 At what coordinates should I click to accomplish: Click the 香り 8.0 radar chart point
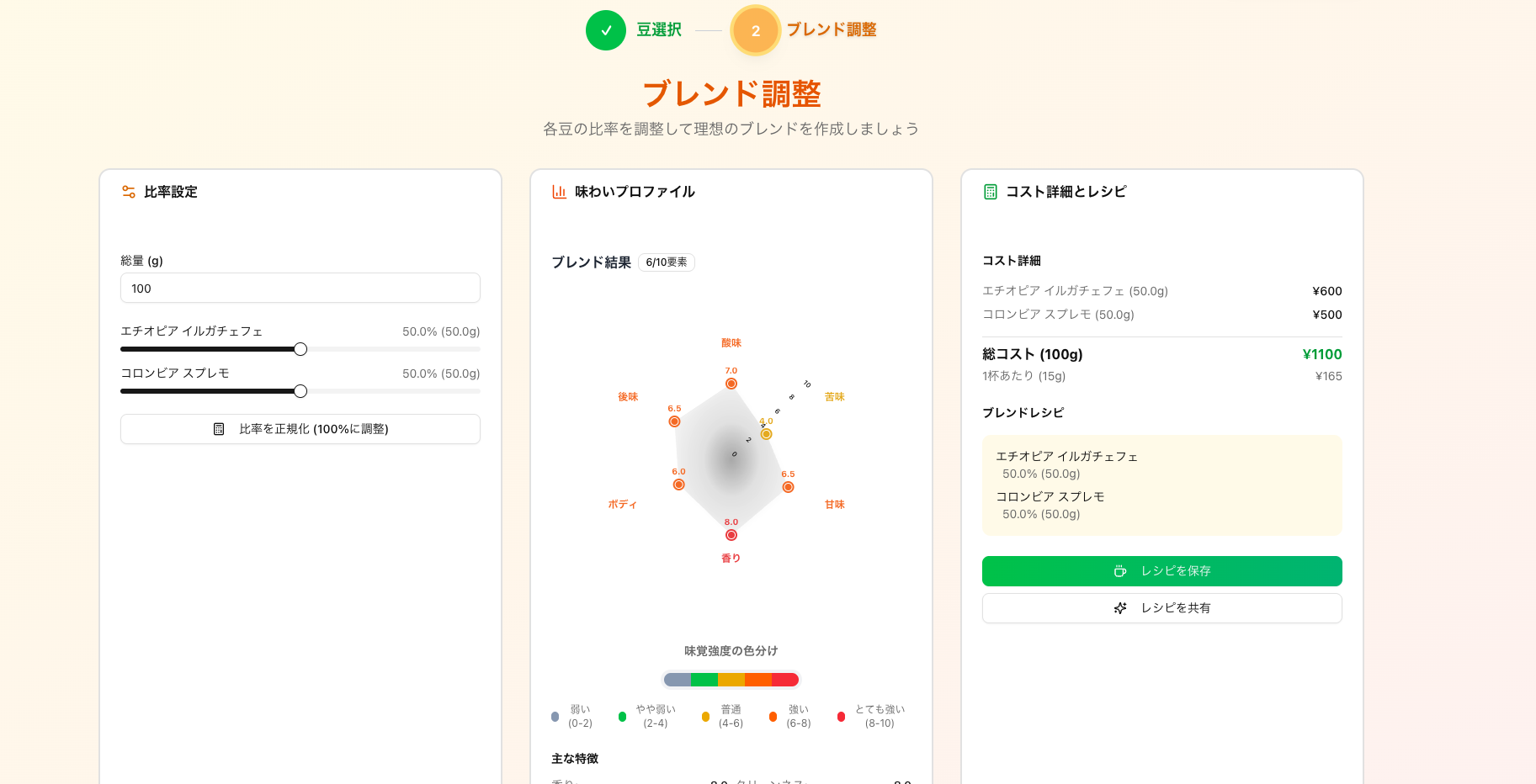731,535
